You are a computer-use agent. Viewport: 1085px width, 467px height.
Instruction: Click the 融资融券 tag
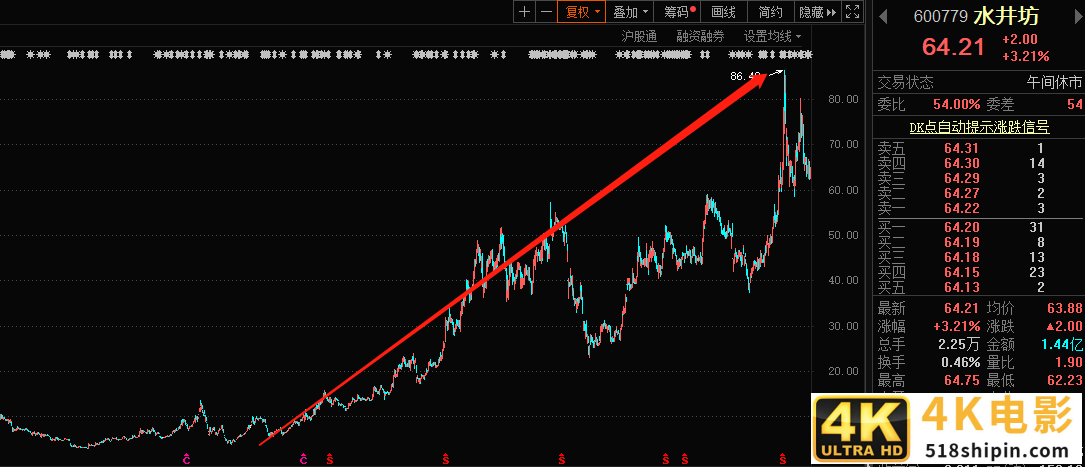tap(700, 36)
